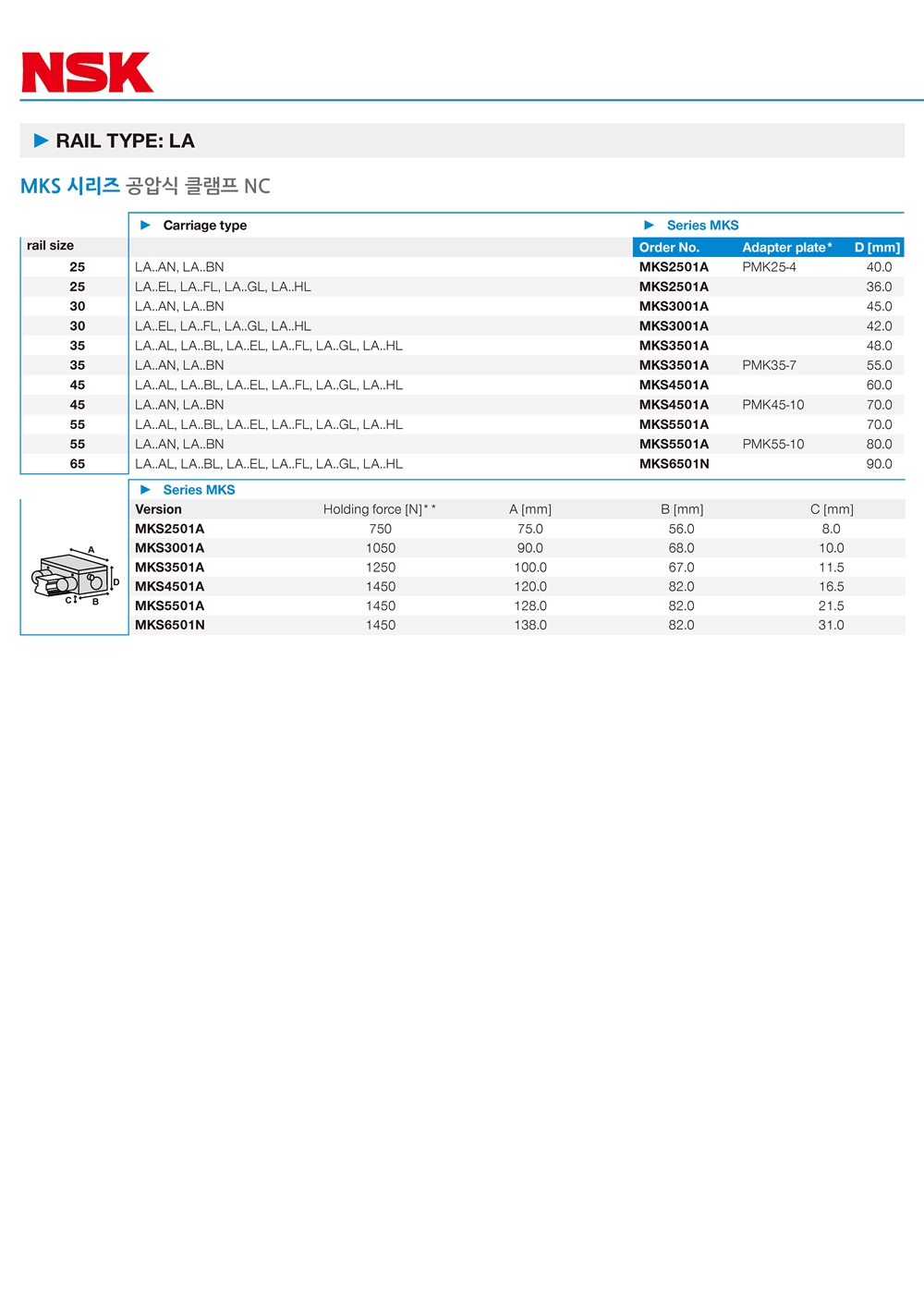This screenshot has height=1308, width=924.
Task: Click the "A [mm]" column header
Action: 530,509
